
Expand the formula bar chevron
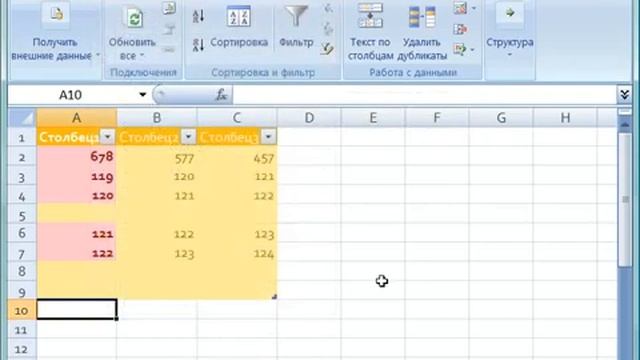click(624, 95)
